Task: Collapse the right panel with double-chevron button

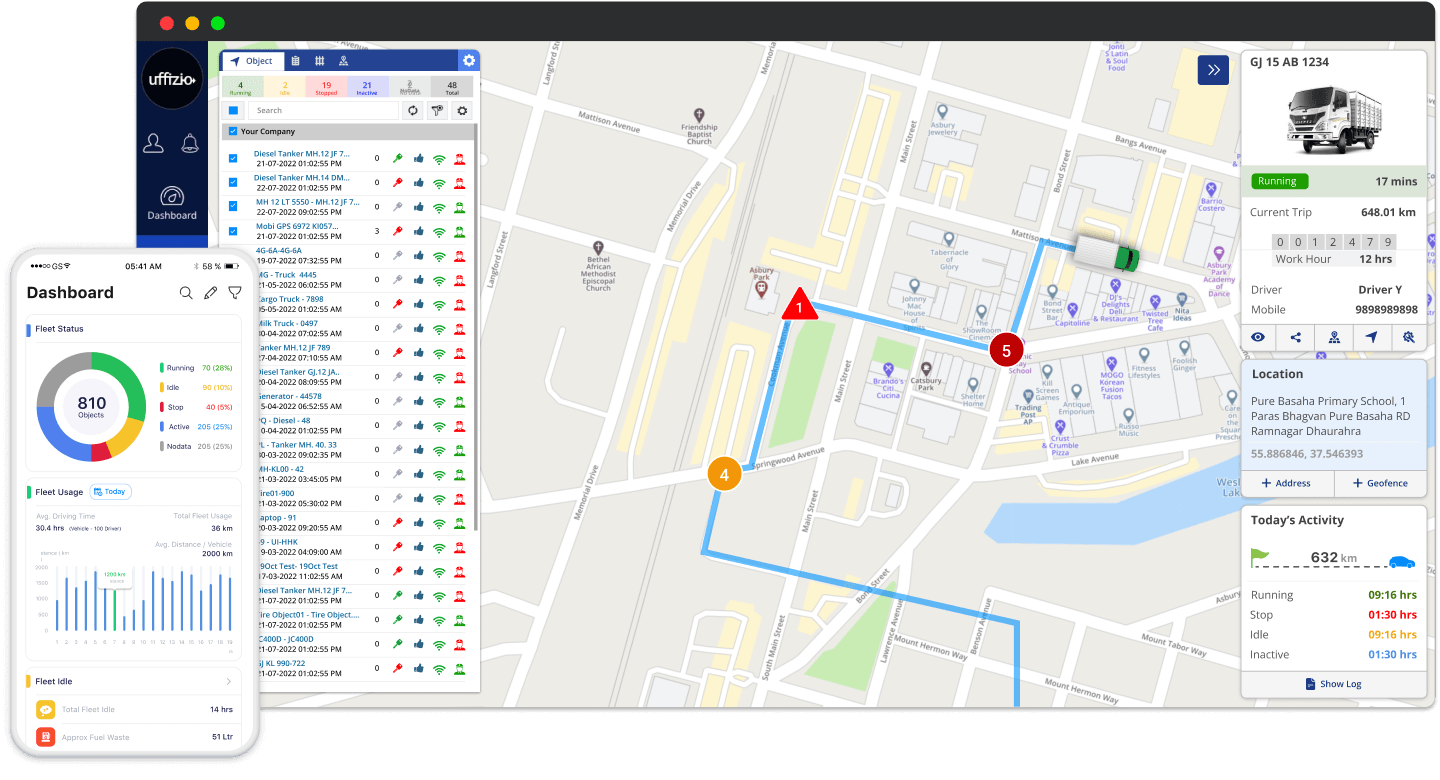Action: pos(1213,70)
